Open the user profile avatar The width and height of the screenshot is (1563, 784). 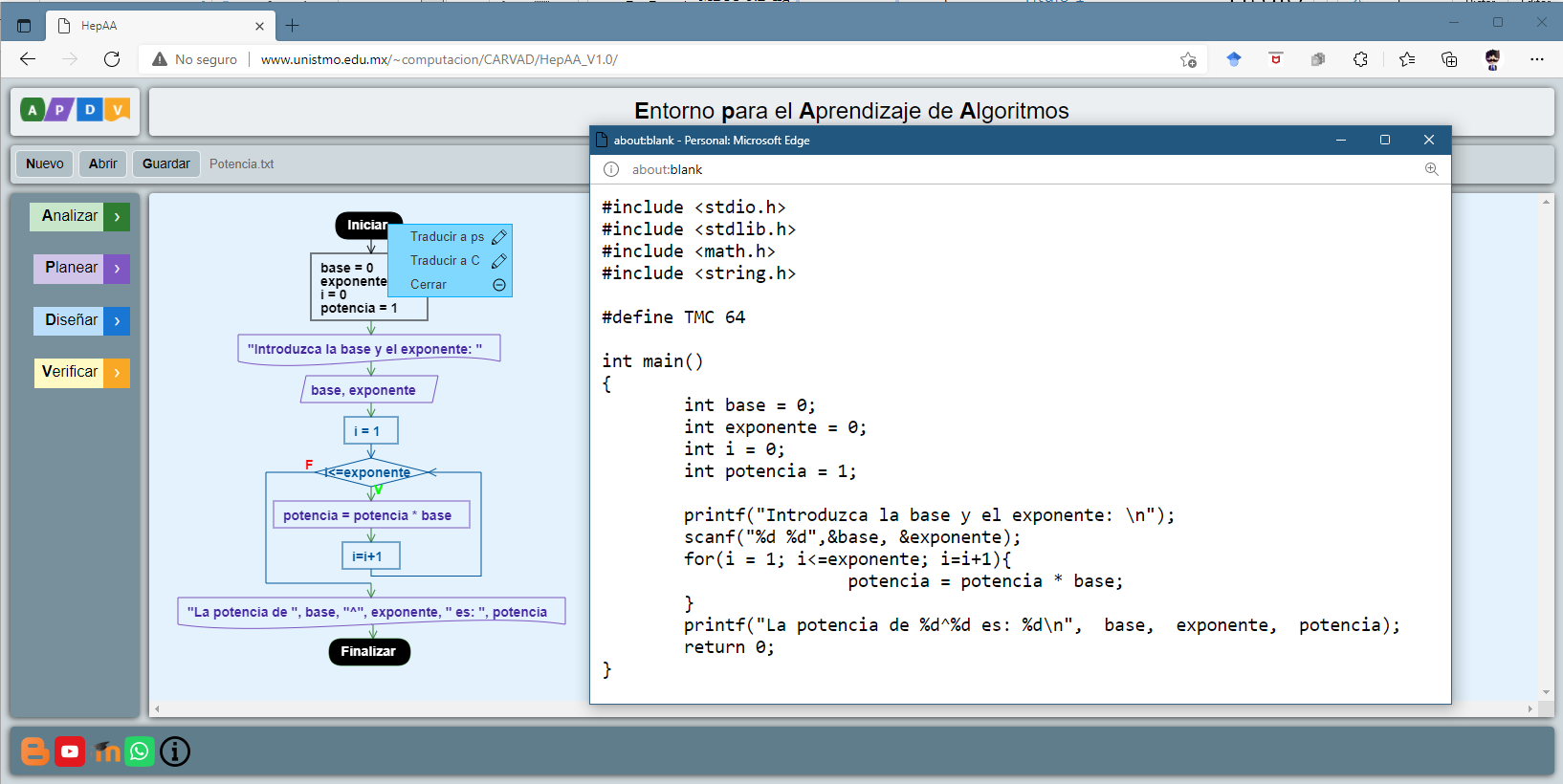(1492, 59)
